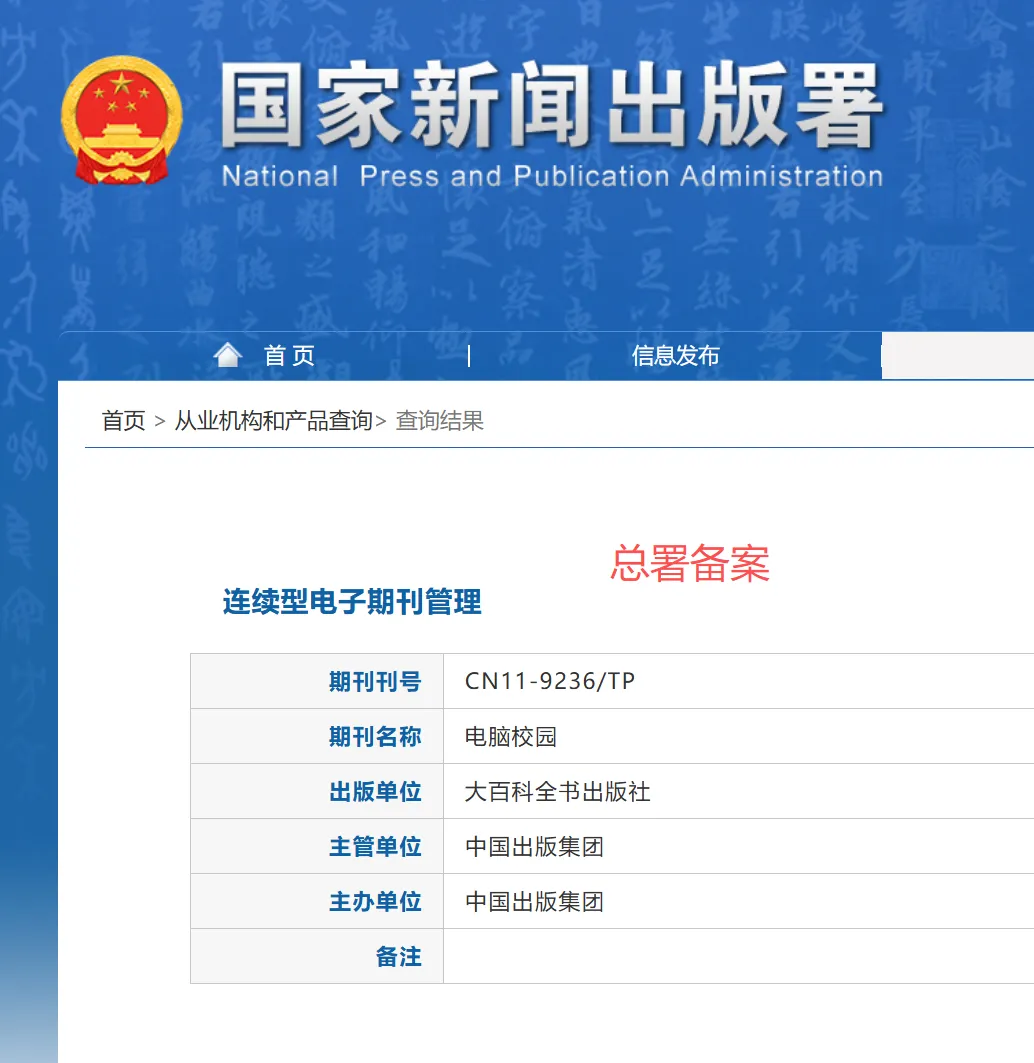Follow the 首页 breadcrumb link
This screenshot has width=1034, height=1063.
click(x=123, y=421)
